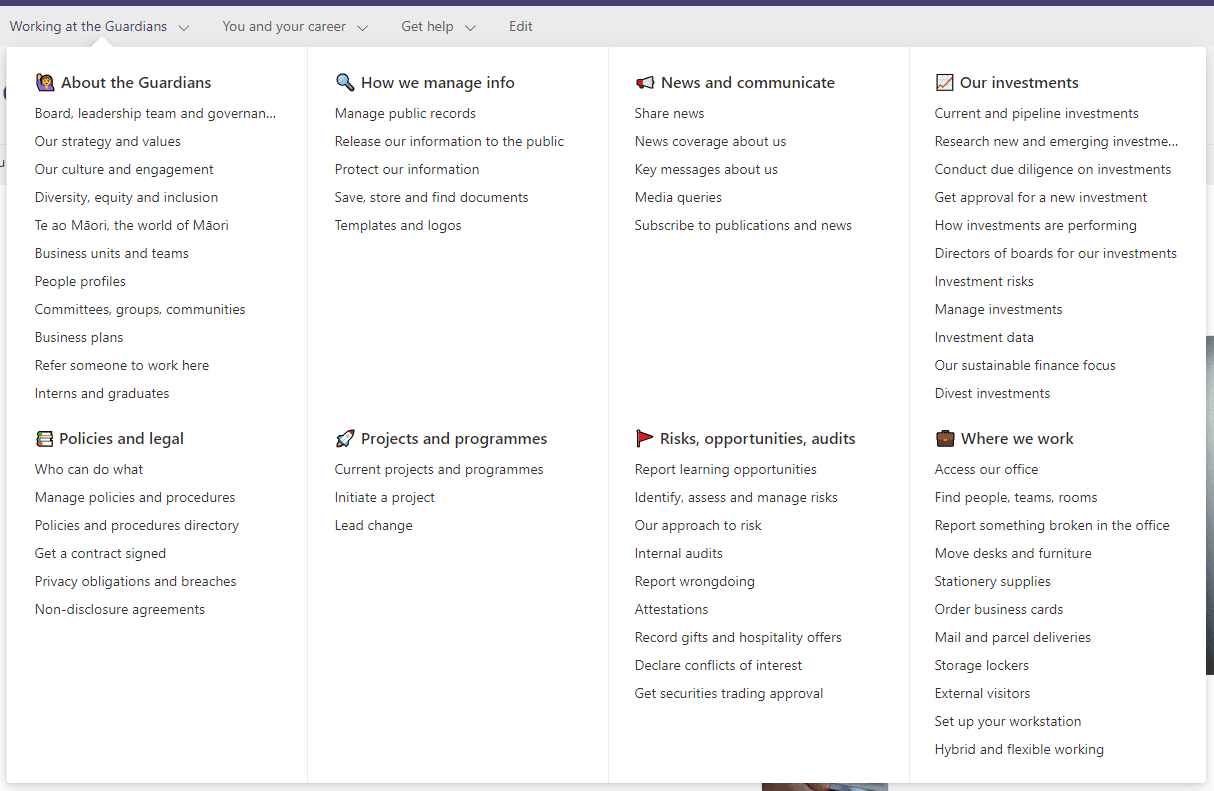Open Diversity, equity and inclusion link
This screenshot has width=1214, height=791.
[126, 197]
